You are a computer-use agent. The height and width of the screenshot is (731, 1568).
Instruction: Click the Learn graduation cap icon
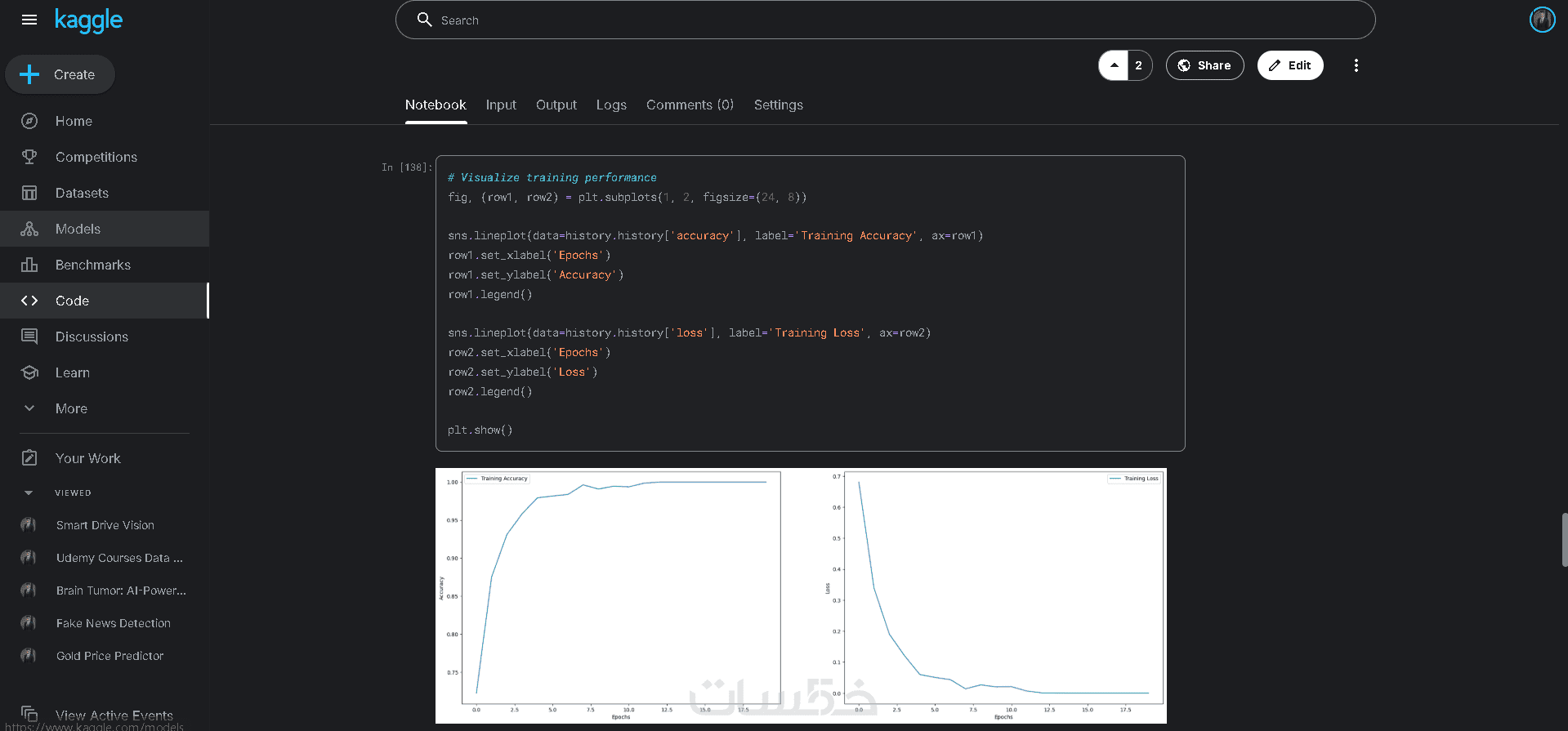(29, 372)
